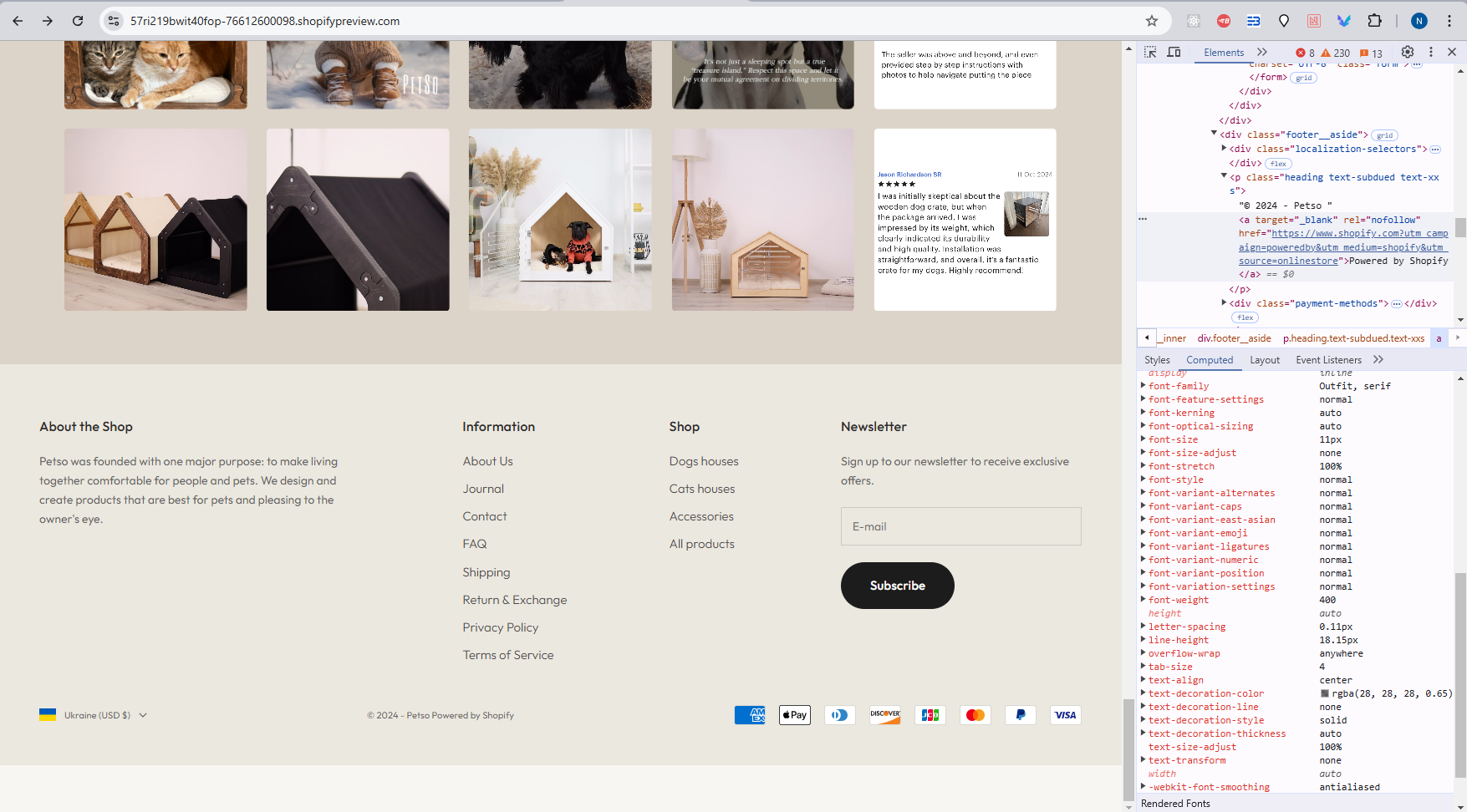1467x812 pixels.
Task: Open the Layout pane tab
Action: [x=1265, y=360]
